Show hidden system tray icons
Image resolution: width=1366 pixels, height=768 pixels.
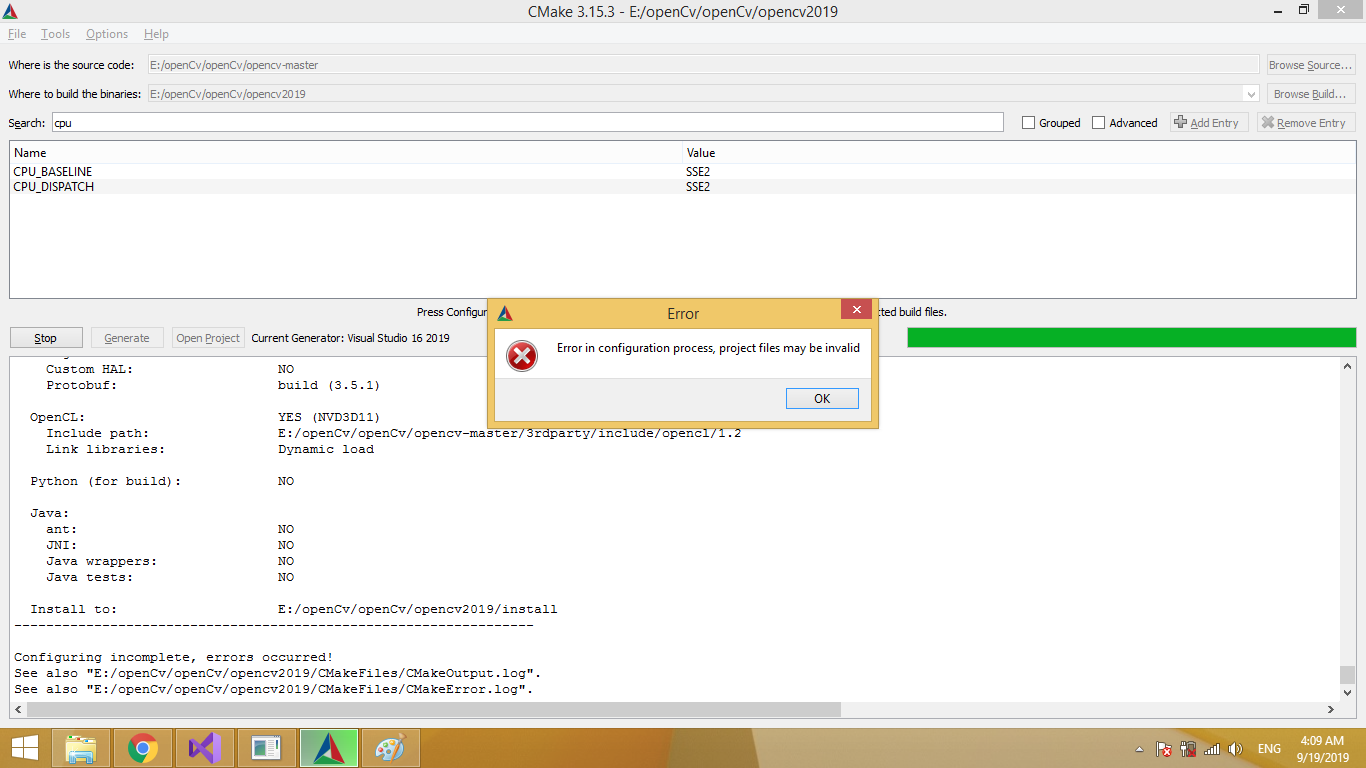[1139, 749]
